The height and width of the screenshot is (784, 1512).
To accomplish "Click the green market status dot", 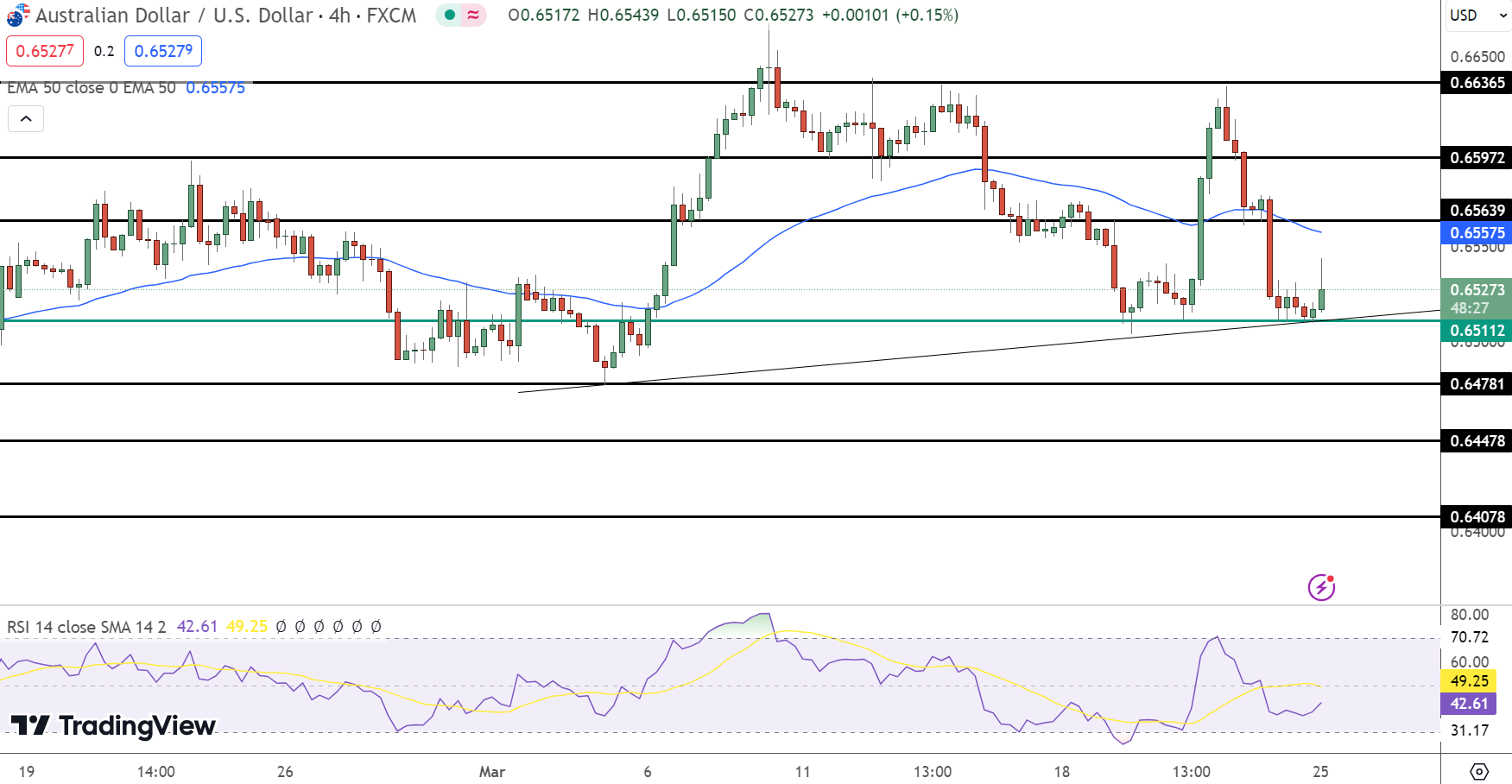I will coord(449,15).
